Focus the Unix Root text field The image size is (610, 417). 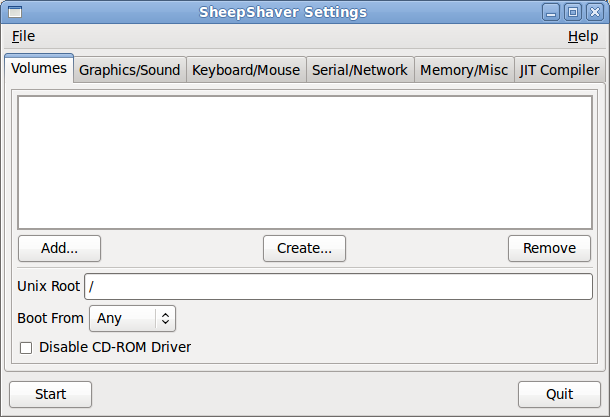(x=338, y=287)
